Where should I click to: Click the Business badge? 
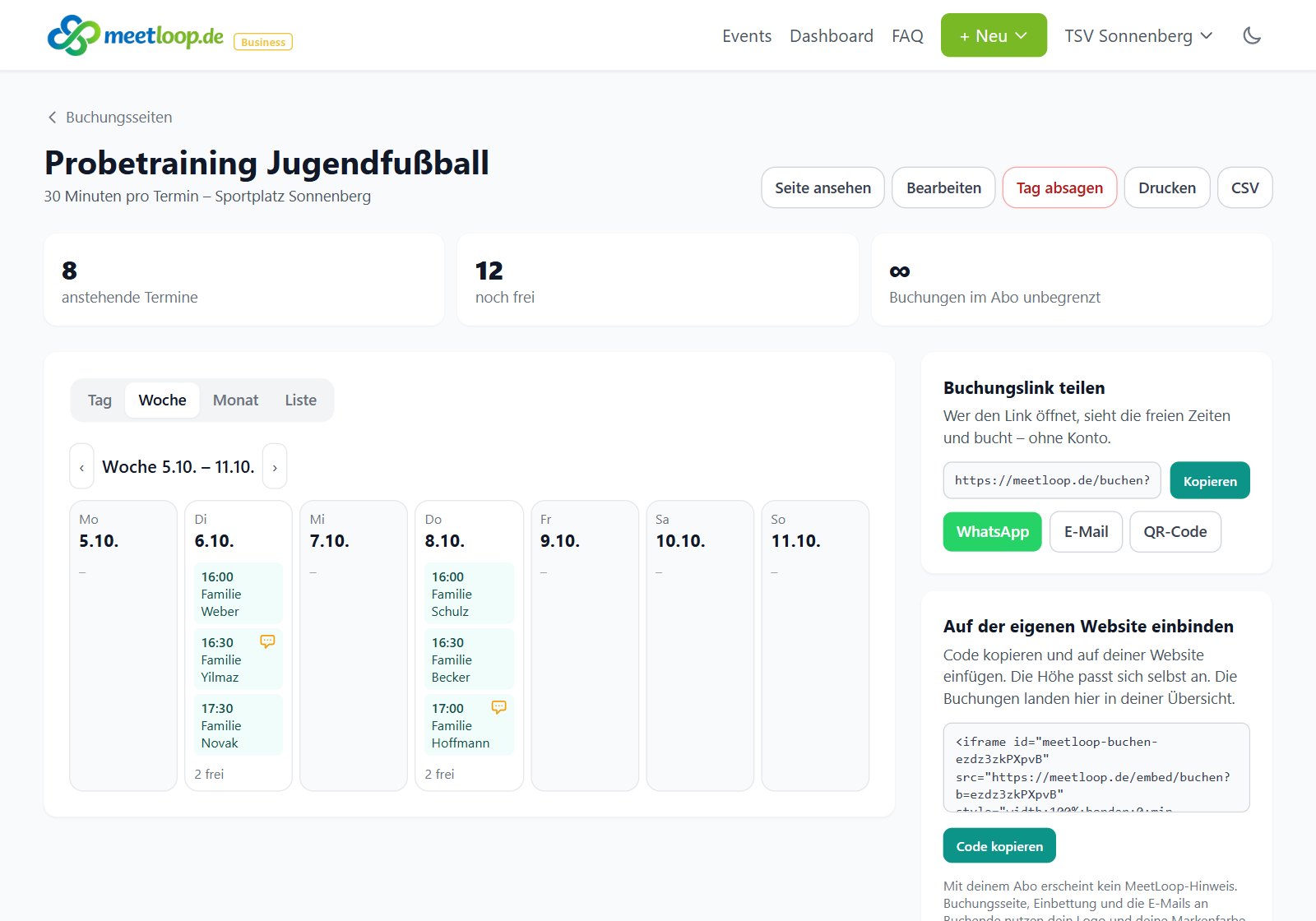263,42
